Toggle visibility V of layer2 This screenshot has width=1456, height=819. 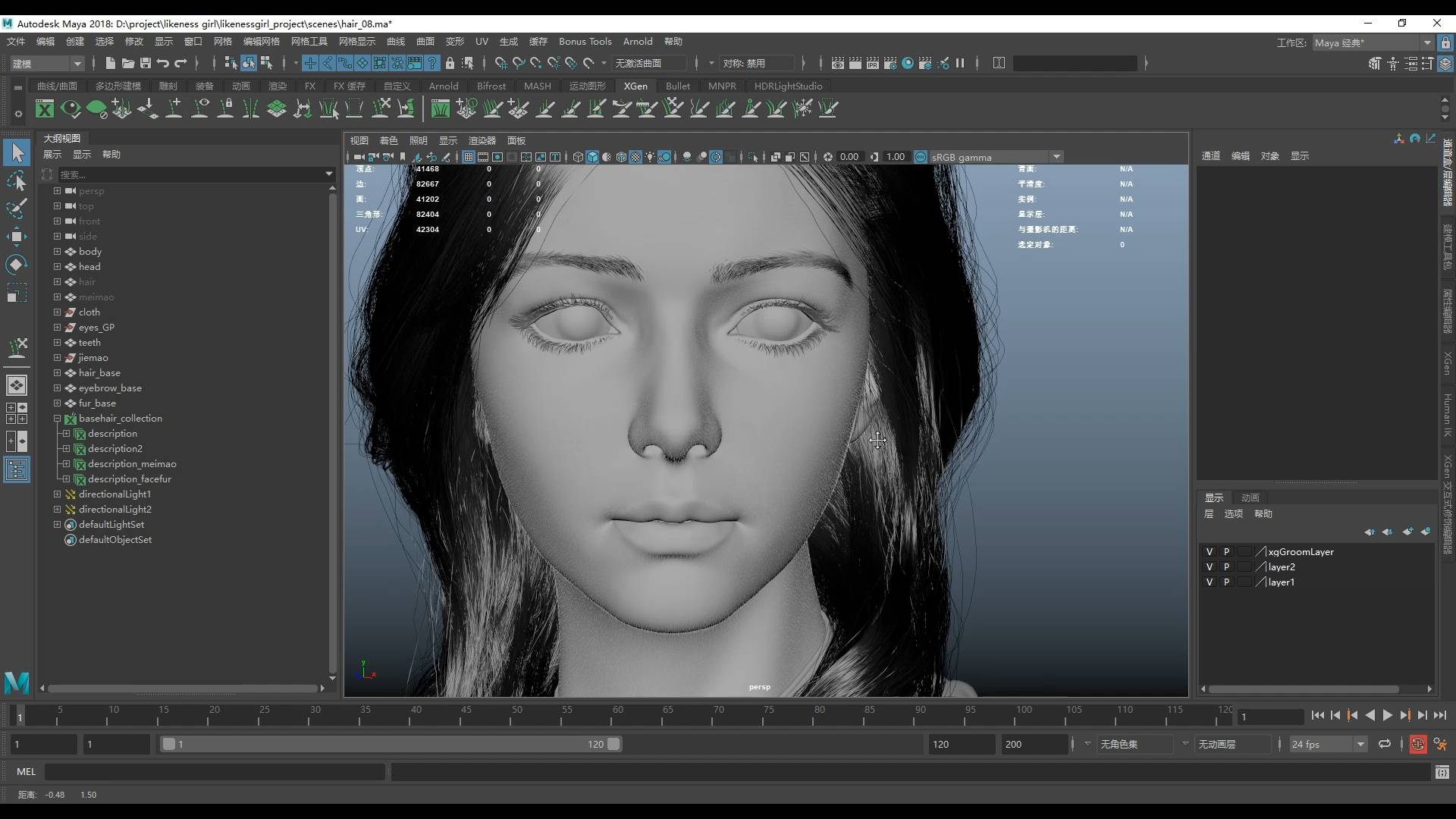1210,566
